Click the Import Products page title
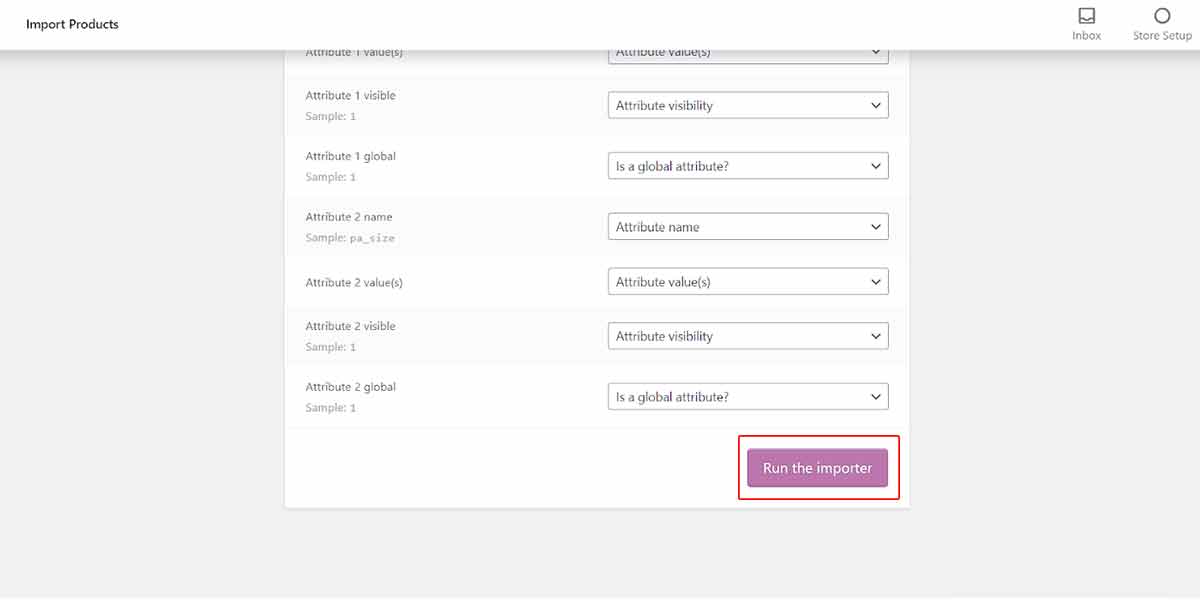Screen dimensions: 1200x600 tap(72, 24)
